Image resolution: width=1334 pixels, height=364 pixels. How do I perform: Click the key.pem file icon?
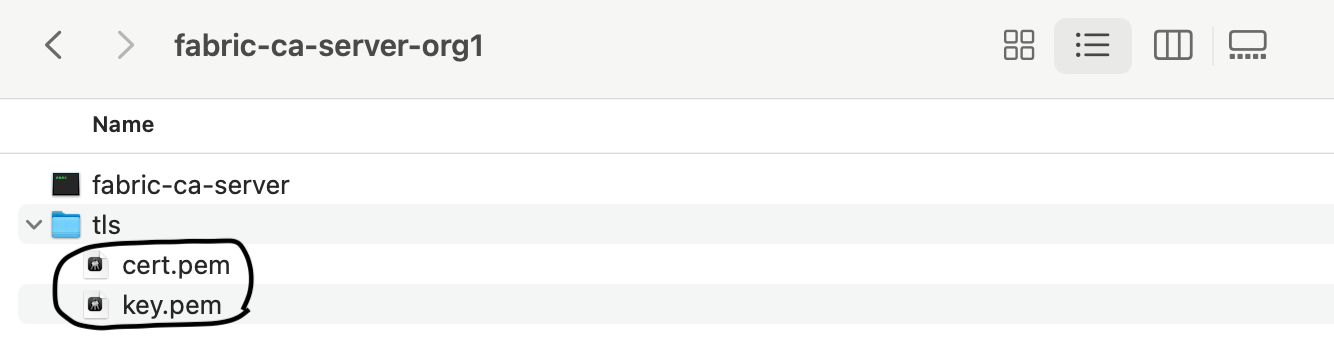pyautogui.click(x=96, y=305)
